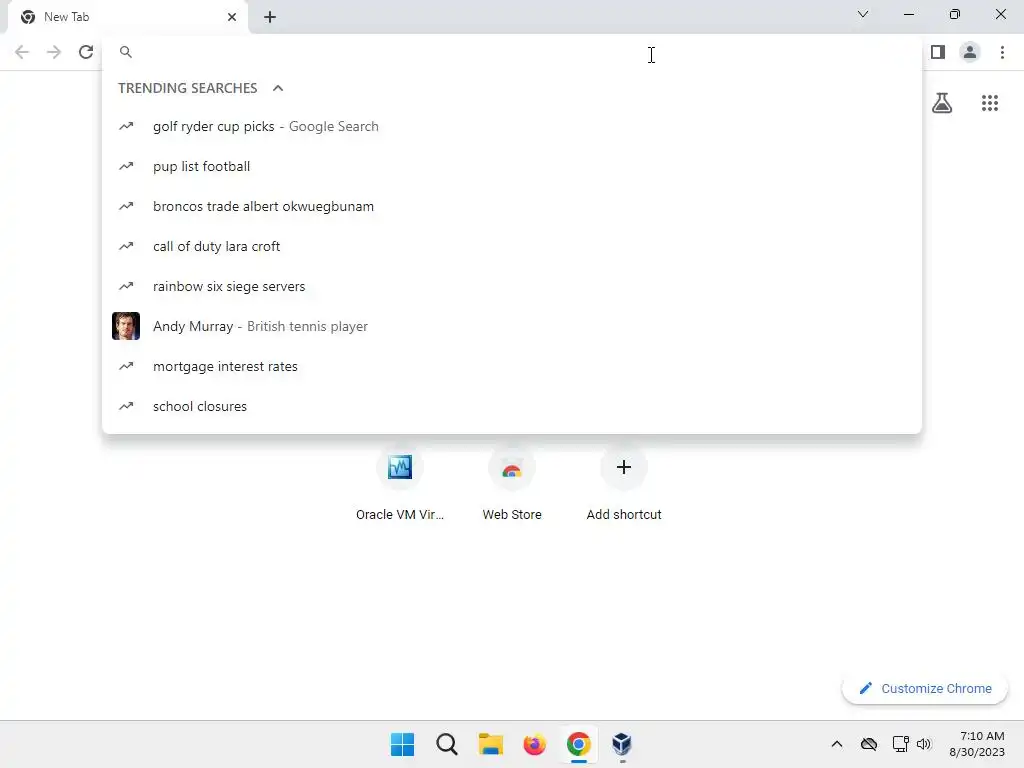Click the Customize Chrome button
1024x768 pixels.
click(925, 688)
